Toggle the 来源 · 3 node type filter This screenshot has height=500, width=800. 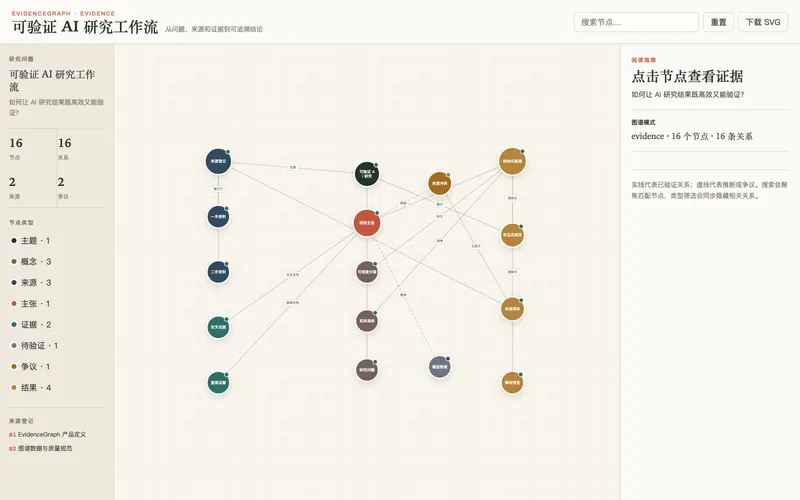pos(32,283)
